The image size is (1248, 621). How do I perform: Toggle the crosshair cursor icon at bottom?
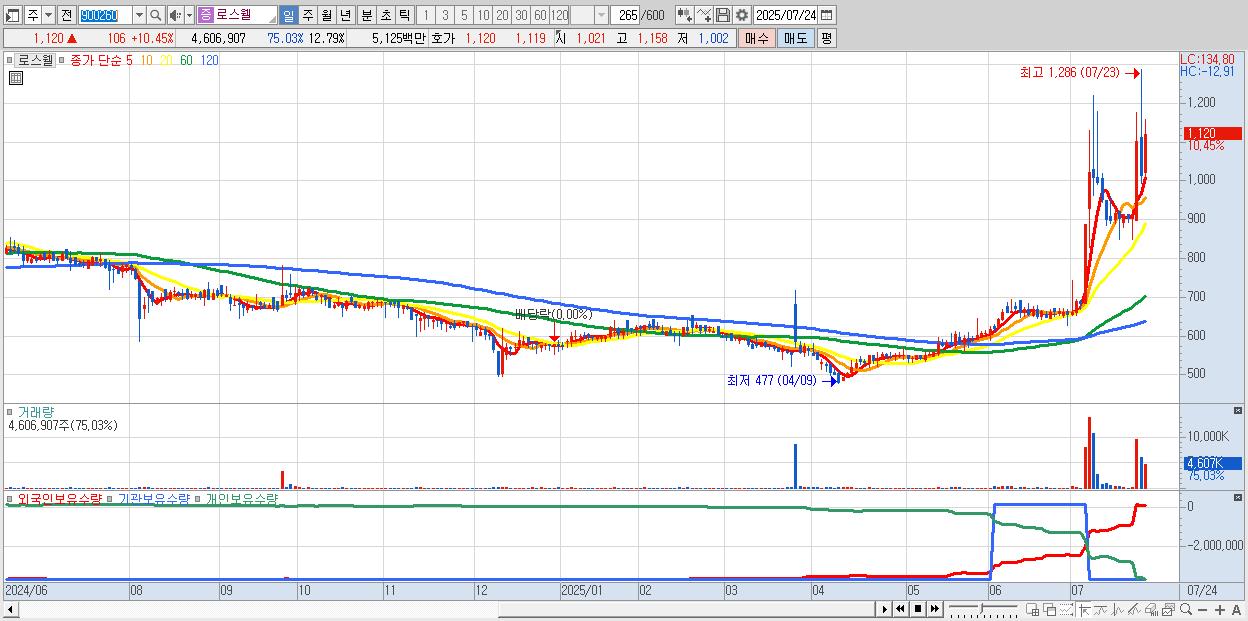pos(1084,609)
